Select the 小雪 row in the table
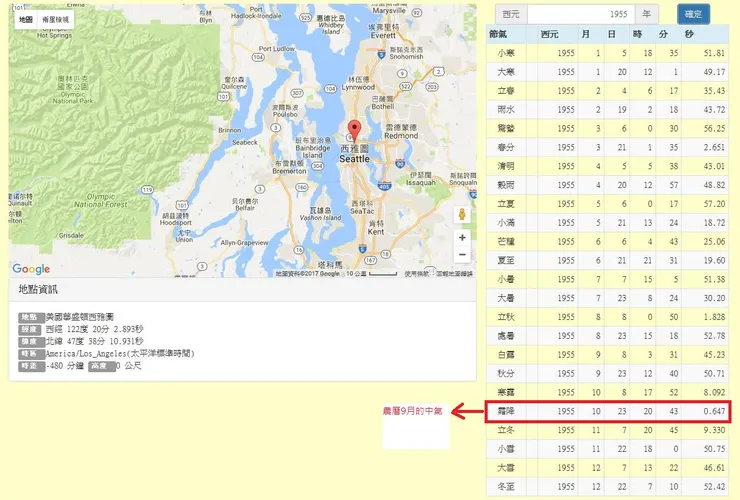Screen dimensions: 740x500 (x=607, y=449)
